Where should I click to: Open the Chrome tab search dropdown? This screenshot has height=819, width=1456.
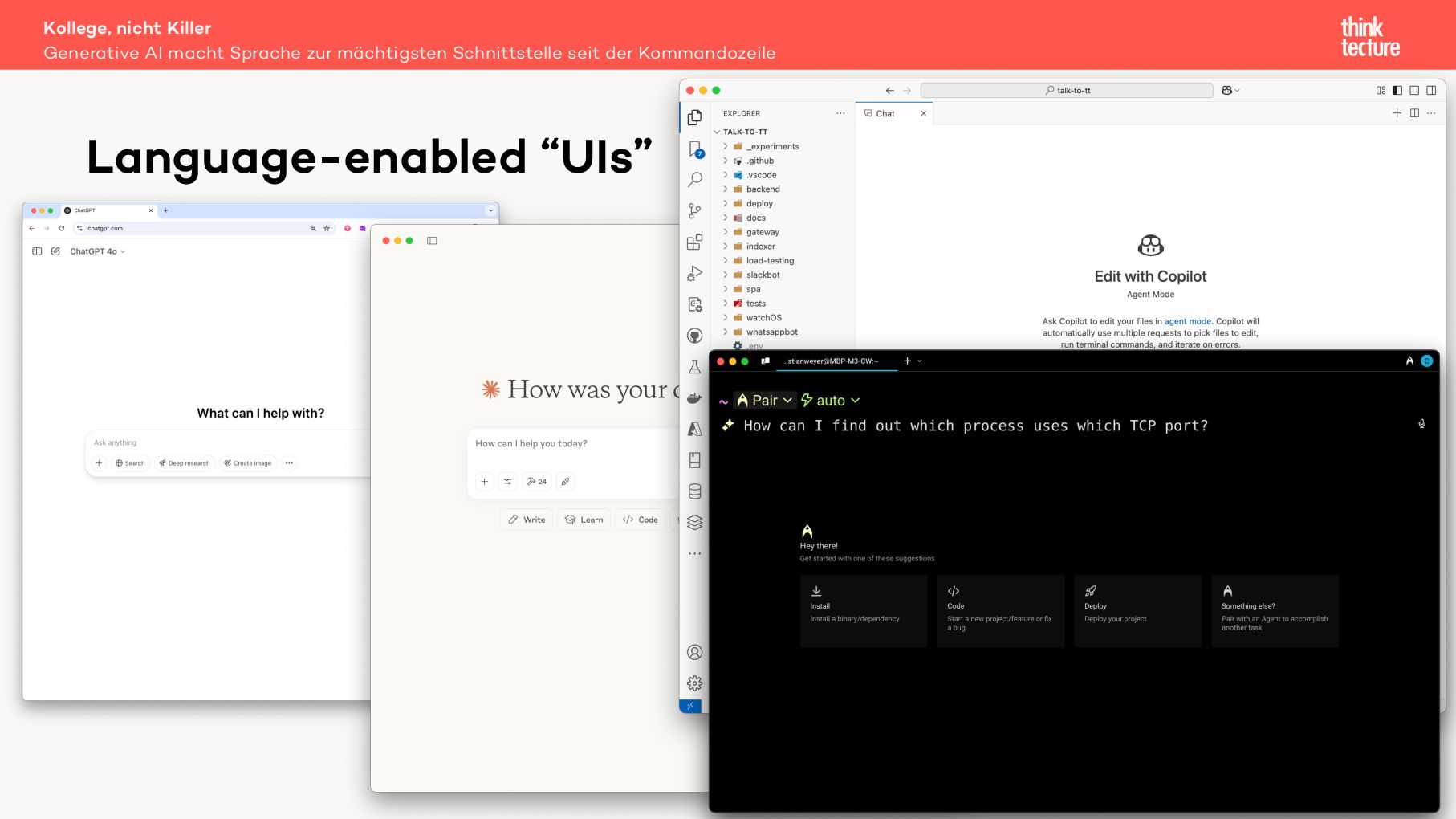(x=490, y=210)
